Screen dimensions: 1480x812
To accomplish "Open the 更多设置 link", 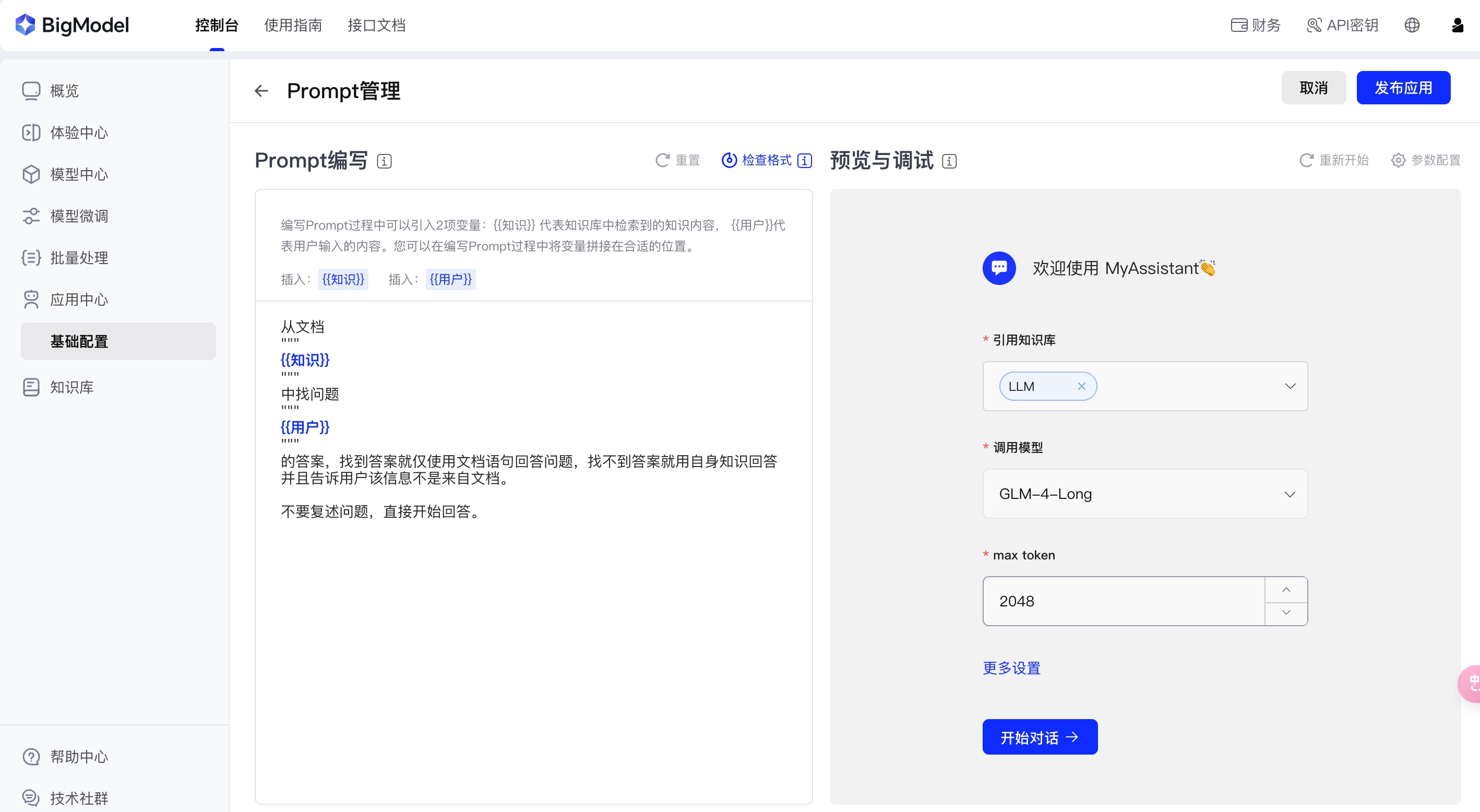I will click(x=1011, y=668).
